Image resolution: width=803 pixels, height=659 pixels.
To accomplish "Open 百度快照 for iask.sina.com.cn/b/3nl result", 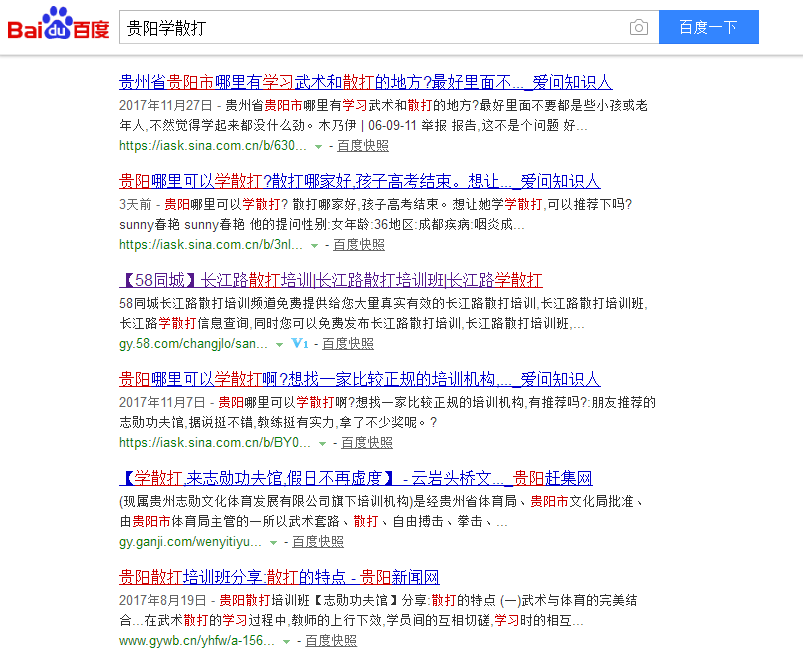I will pos(358,245).
